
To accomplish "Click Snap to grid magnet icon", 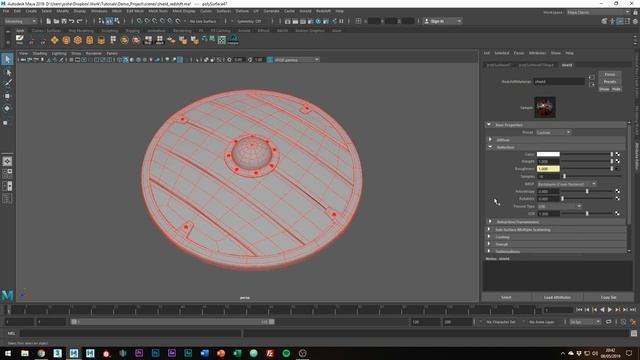I will 139,21.
